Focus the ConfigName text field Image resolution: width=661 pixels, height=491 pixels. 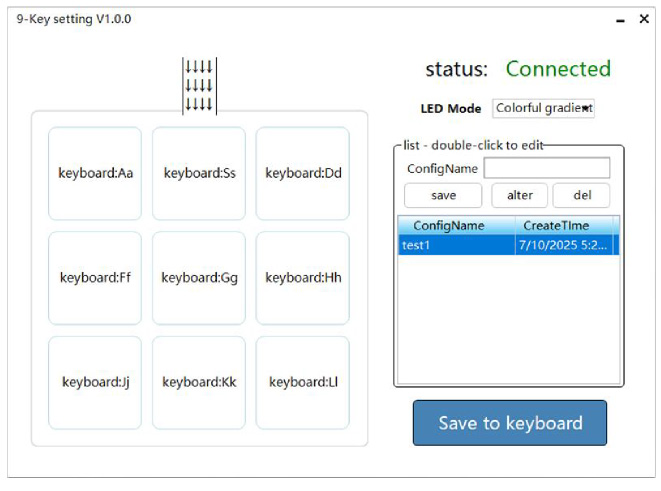click(x=546, y=168)
